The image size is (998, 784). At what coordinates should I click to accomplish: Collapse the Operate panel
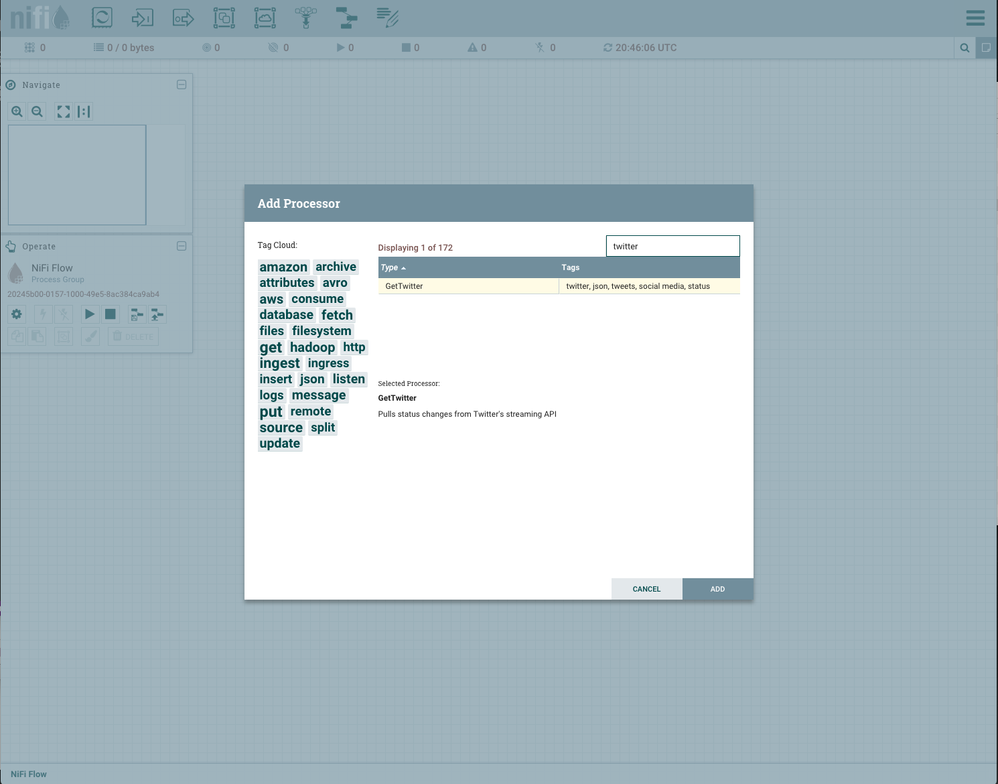[181, 246]
